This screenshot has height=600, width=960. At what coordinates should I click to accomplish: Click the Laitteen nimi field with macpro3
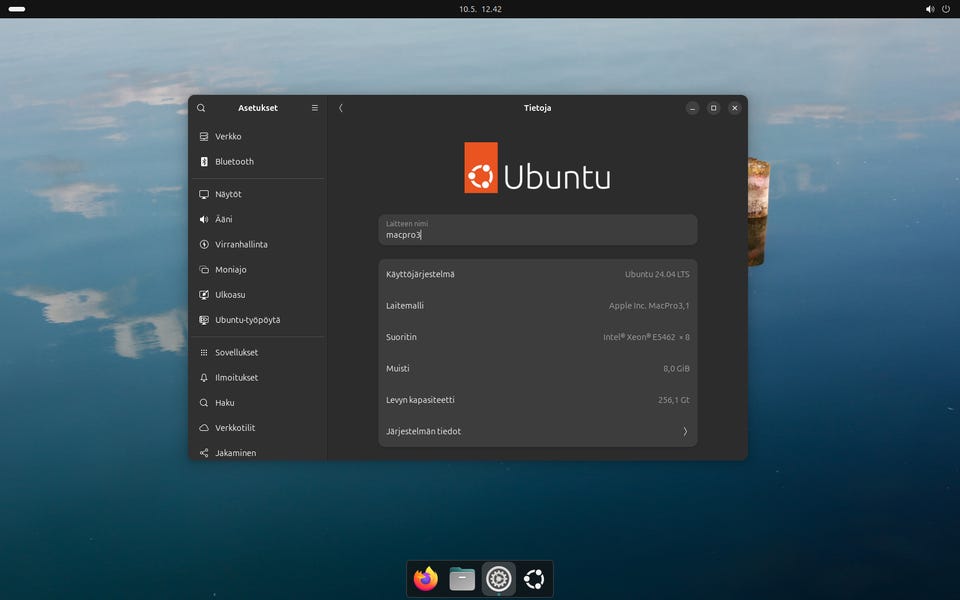[538, 230]
